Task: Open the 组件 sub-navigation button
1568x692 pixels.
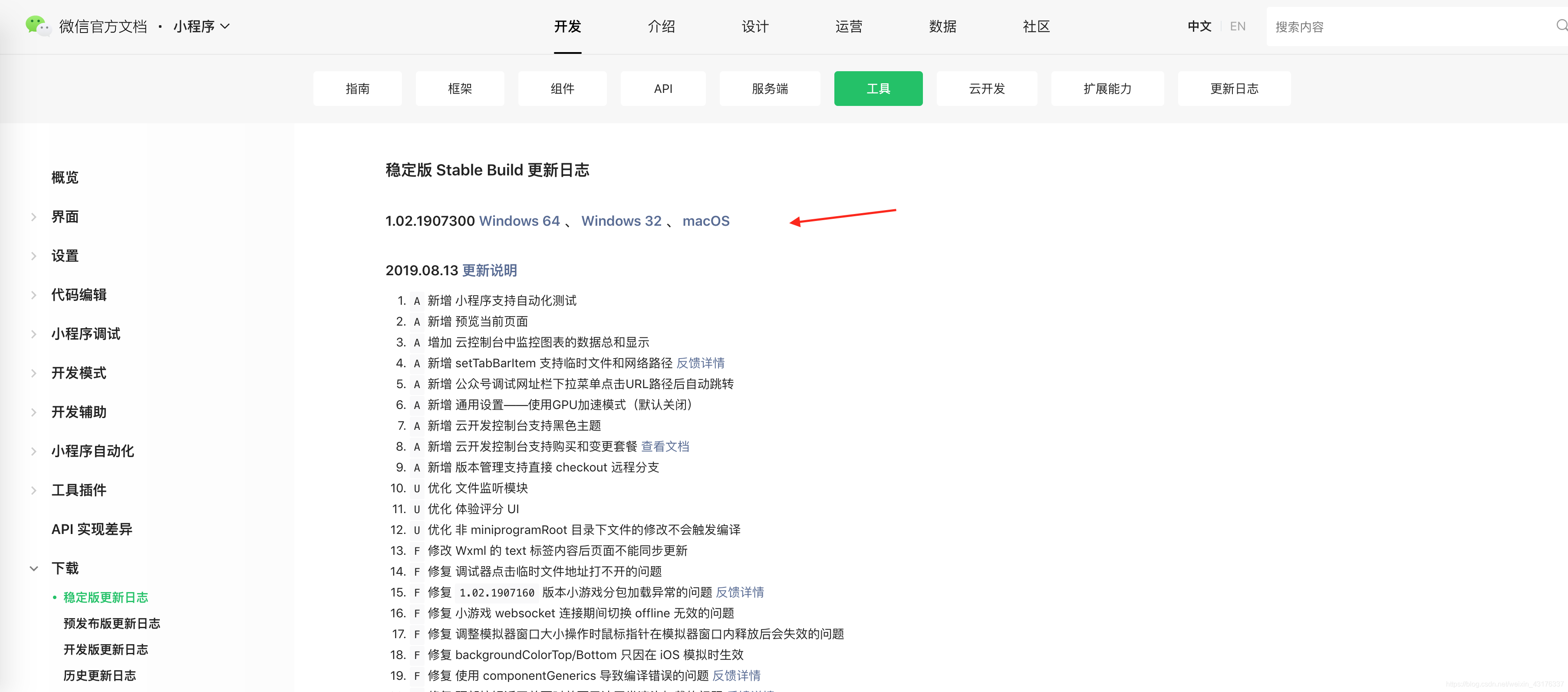Action: [x=562, y=88]
